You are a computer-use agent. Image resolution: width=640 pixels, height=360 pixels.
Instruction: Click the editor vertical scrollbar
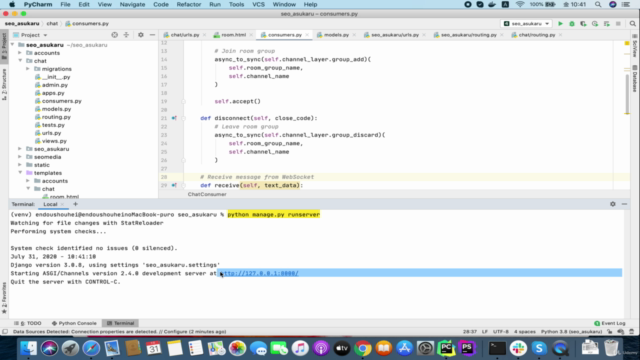tap(627, 94)
